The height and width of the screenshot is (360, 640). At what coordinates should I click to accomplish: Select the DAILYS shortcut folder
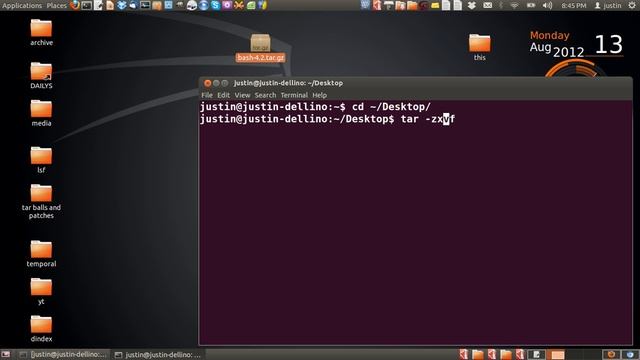(x=41, y=76)
